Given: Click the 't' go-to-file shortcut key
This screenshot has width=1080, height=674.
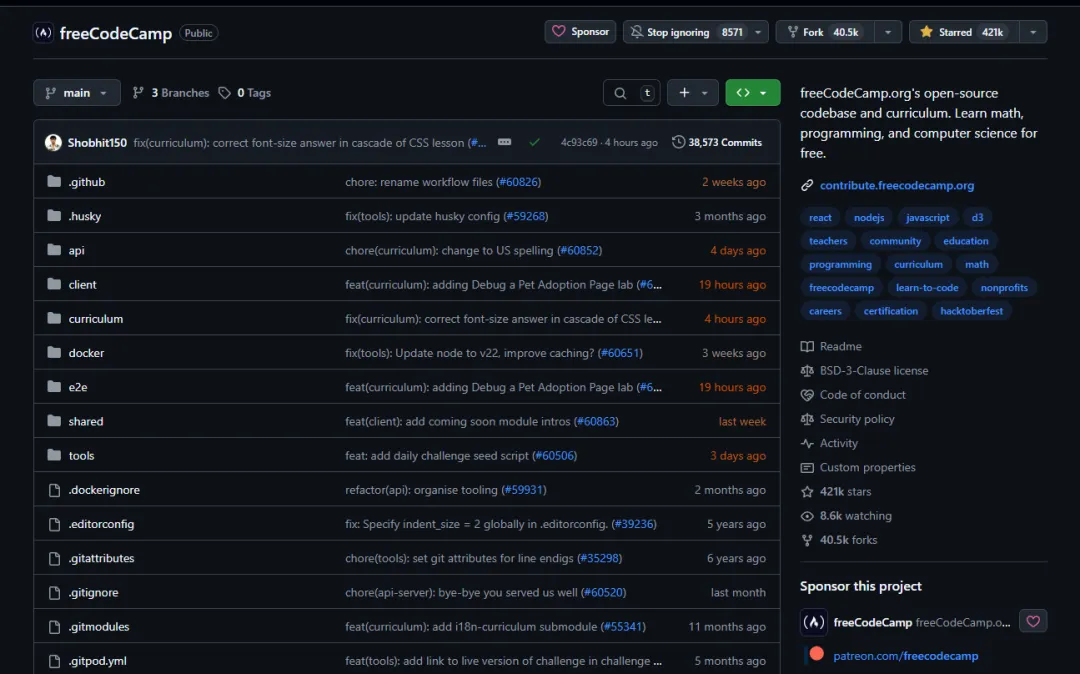Looking at the screenshot, I should point(647,93).
